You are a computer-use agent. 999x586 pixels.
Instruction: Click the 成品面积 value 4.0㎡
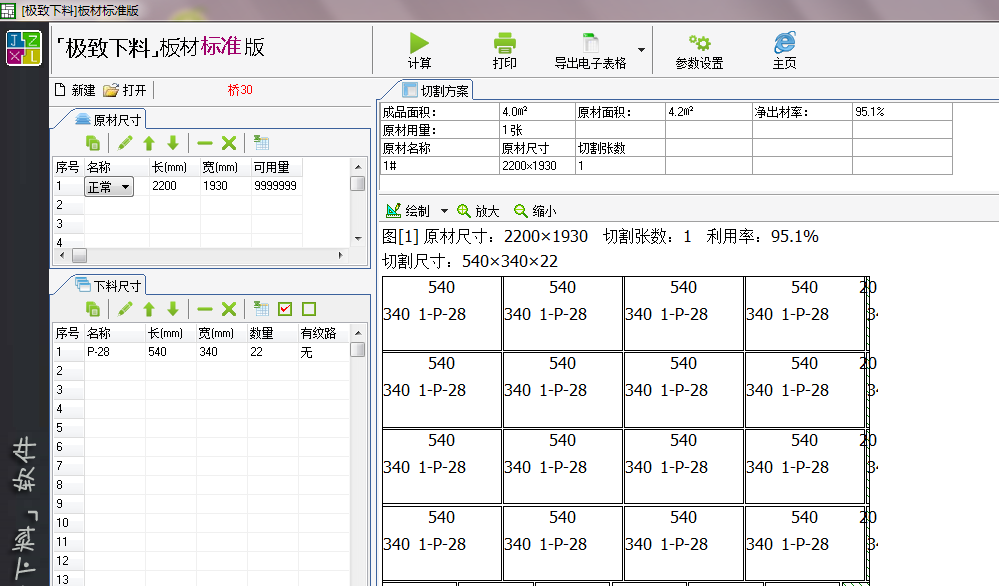pos(538,112)
